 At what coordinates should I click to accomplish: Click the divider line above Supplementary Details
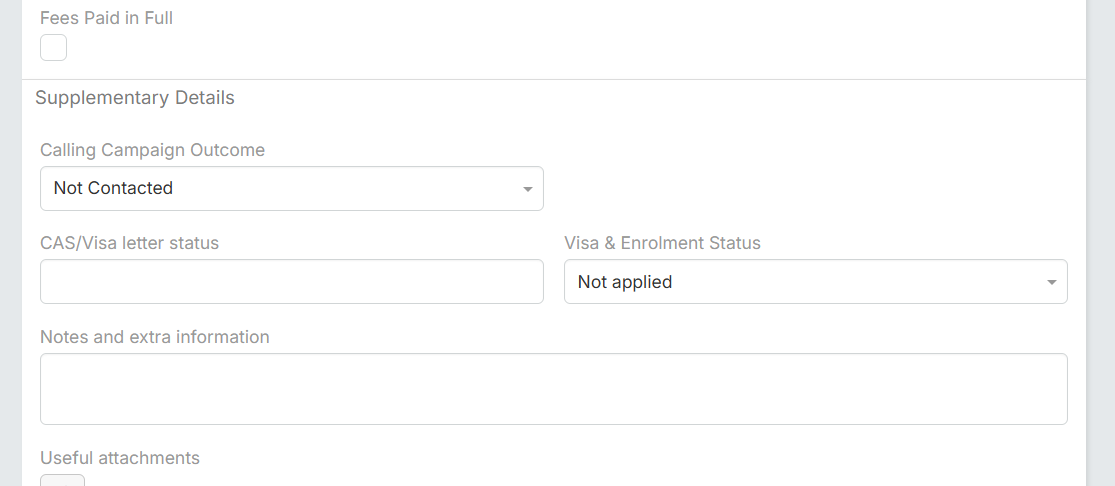(553, 79)
